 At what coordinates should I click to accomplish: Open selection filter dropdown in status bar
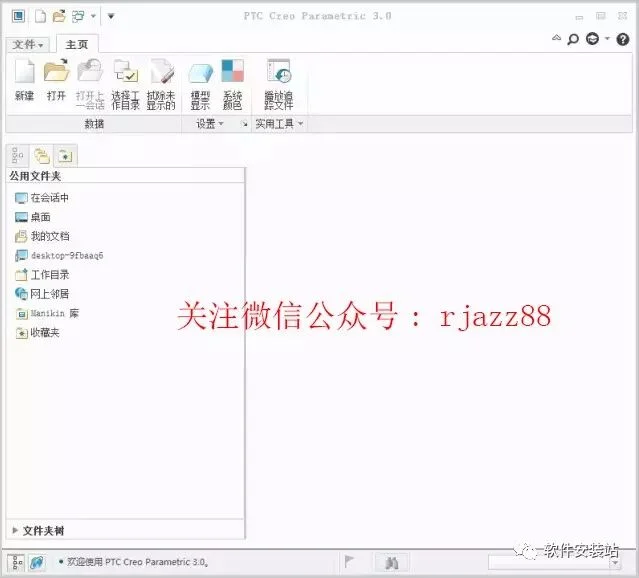615,563
